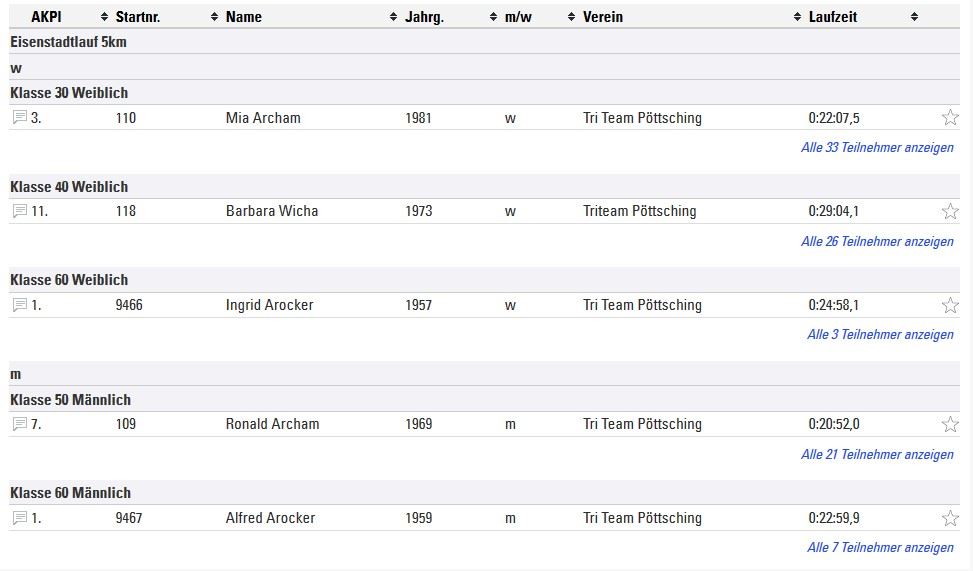Screen dimensions: 973x571
Task: Click 'Alle 7 Teilnehmer anzeigen' link
Action: (x=880, y=547)
